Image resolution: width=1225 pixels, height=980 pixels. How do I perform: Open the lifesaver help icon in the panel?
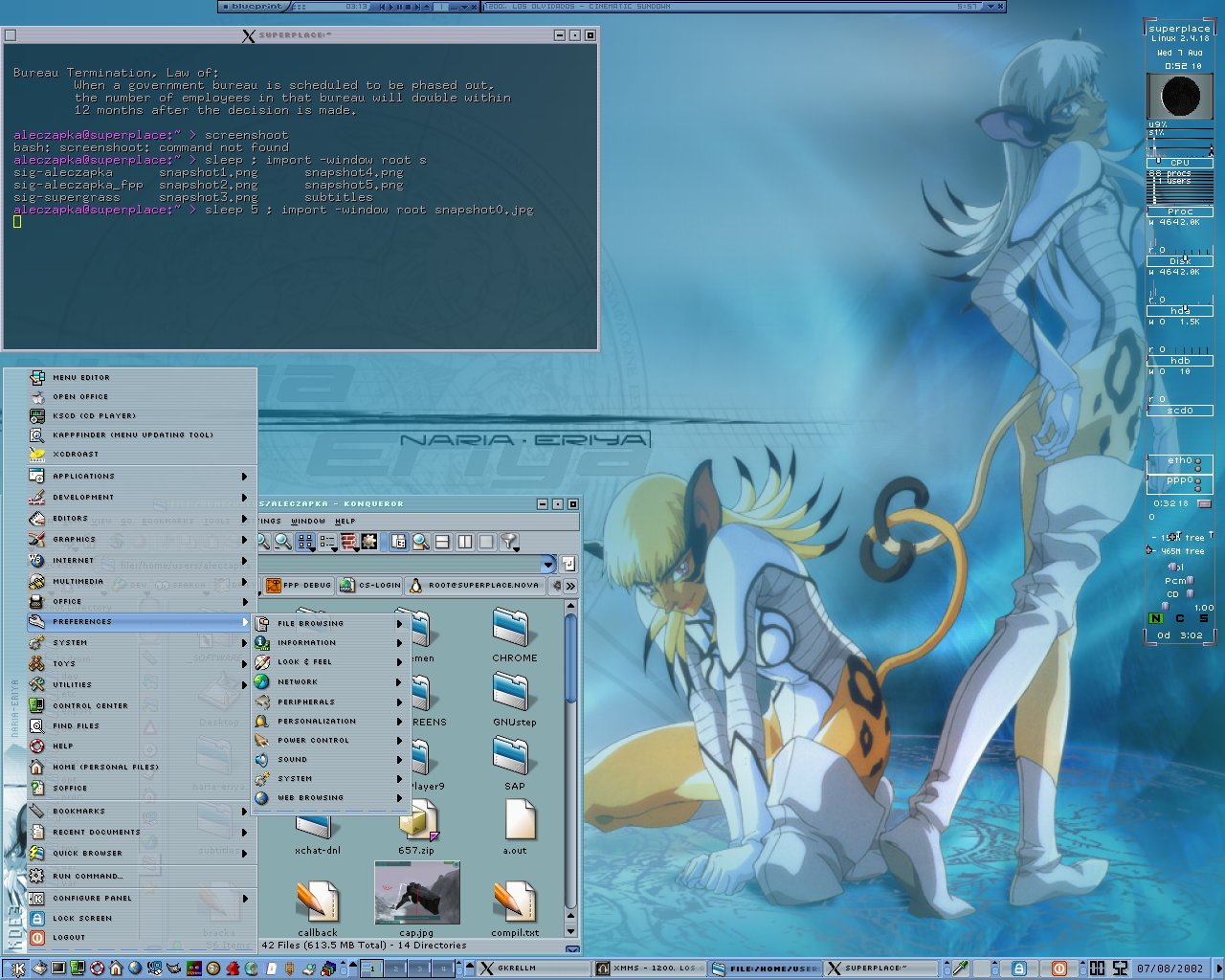pyautogui.click(x=97, y=968)
